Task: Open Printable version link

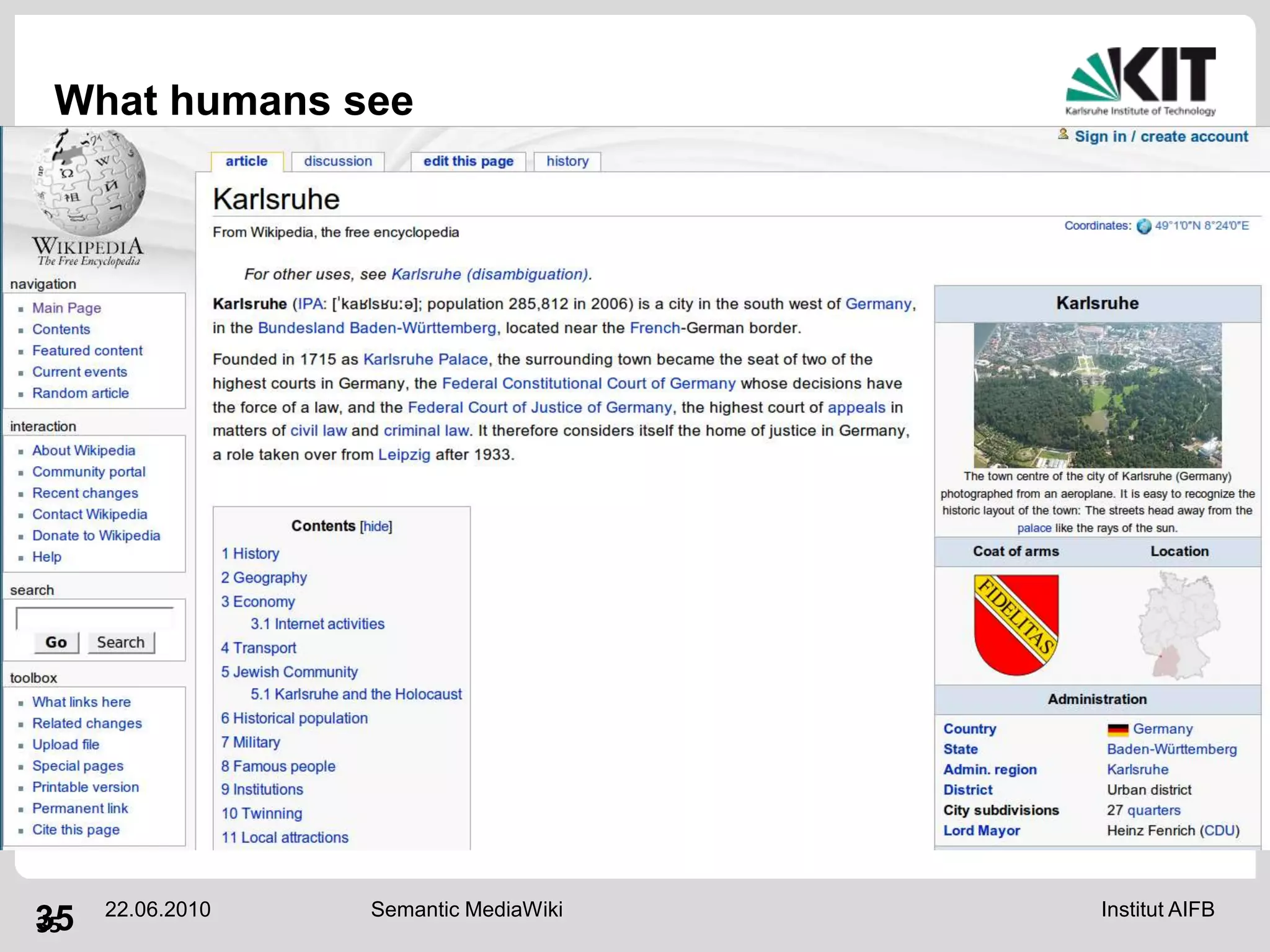Action: click(86, 787)
